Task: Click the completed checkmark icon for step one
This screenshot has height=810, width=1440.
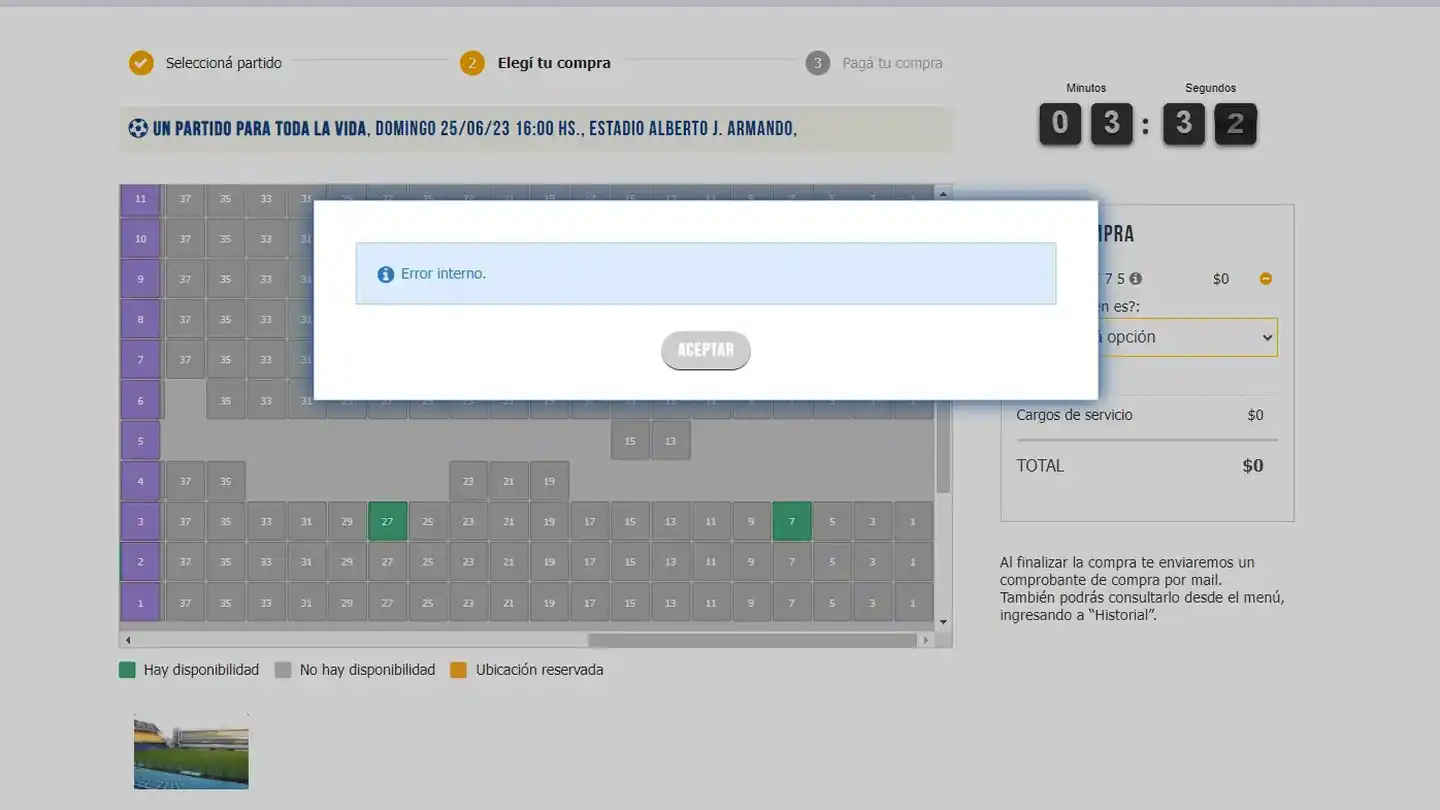Action: click(141, 63)
